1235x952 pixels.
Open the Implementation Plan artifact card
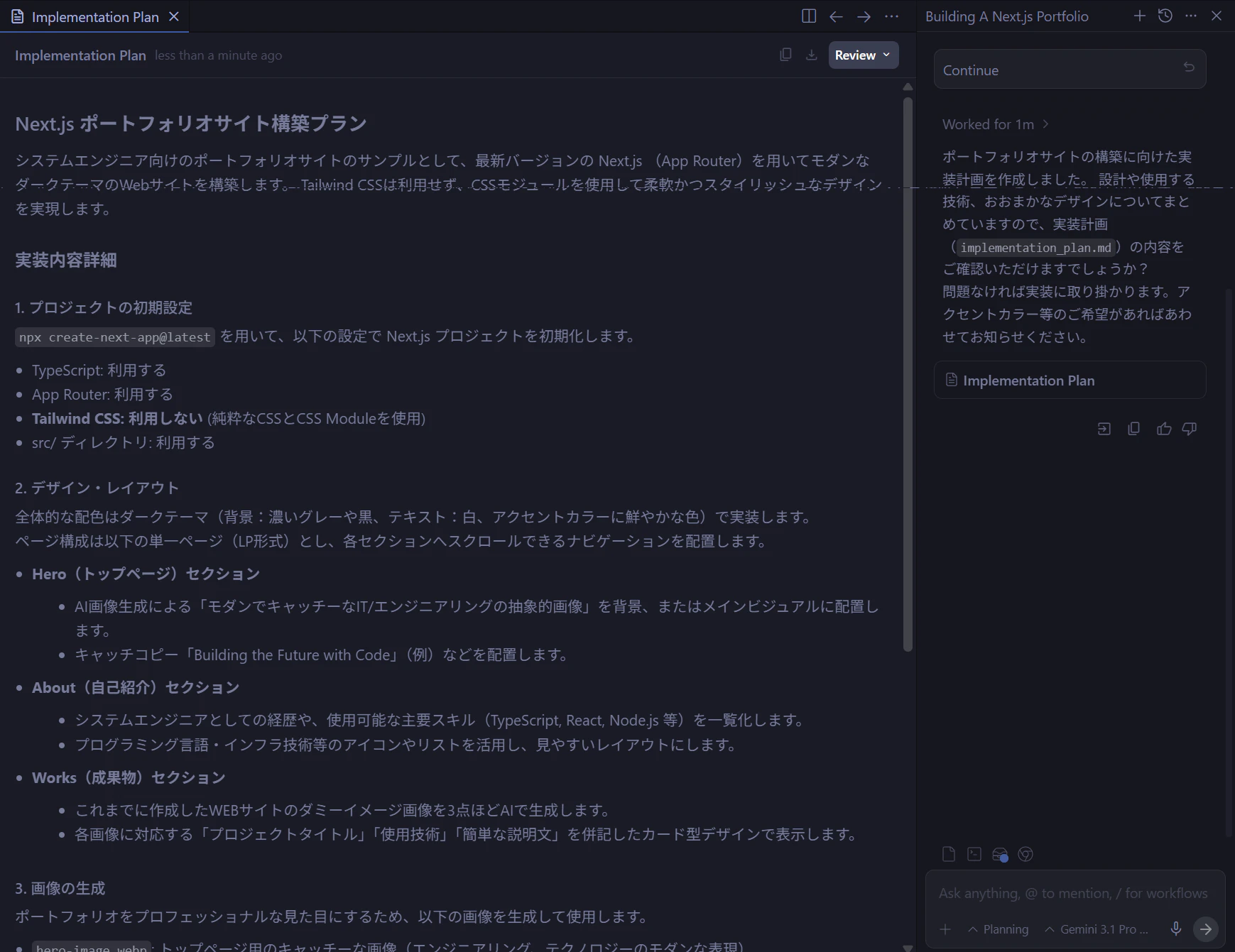point(1070,380)
